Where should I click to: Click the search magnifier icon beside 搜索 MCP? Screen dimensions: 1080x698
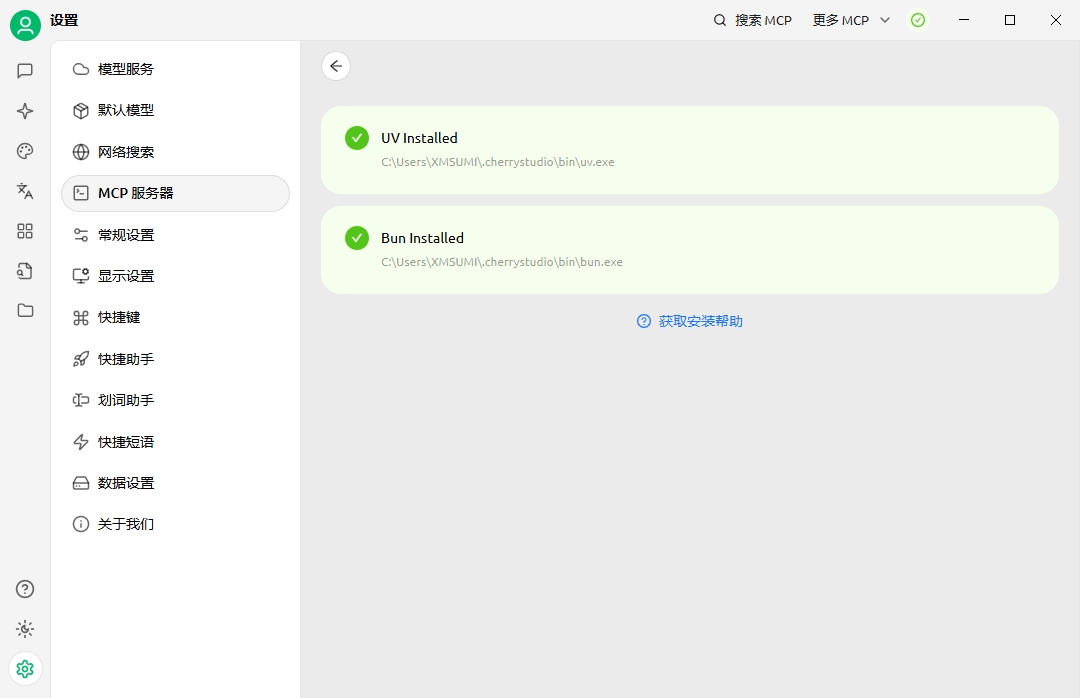click(x=720, y=21)
